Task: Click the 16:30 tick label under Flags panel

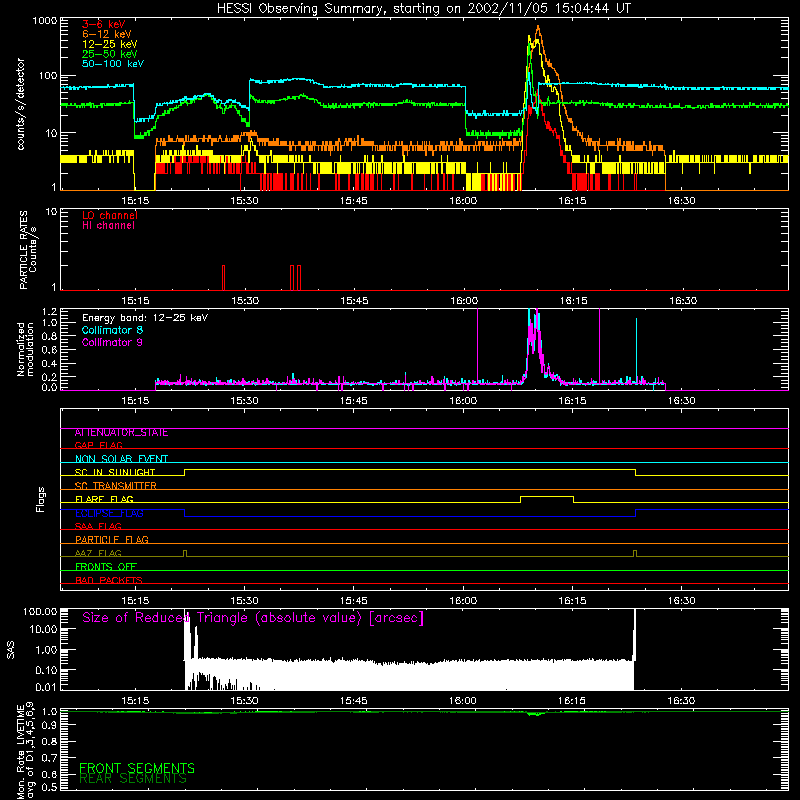Action: point(682,601)
